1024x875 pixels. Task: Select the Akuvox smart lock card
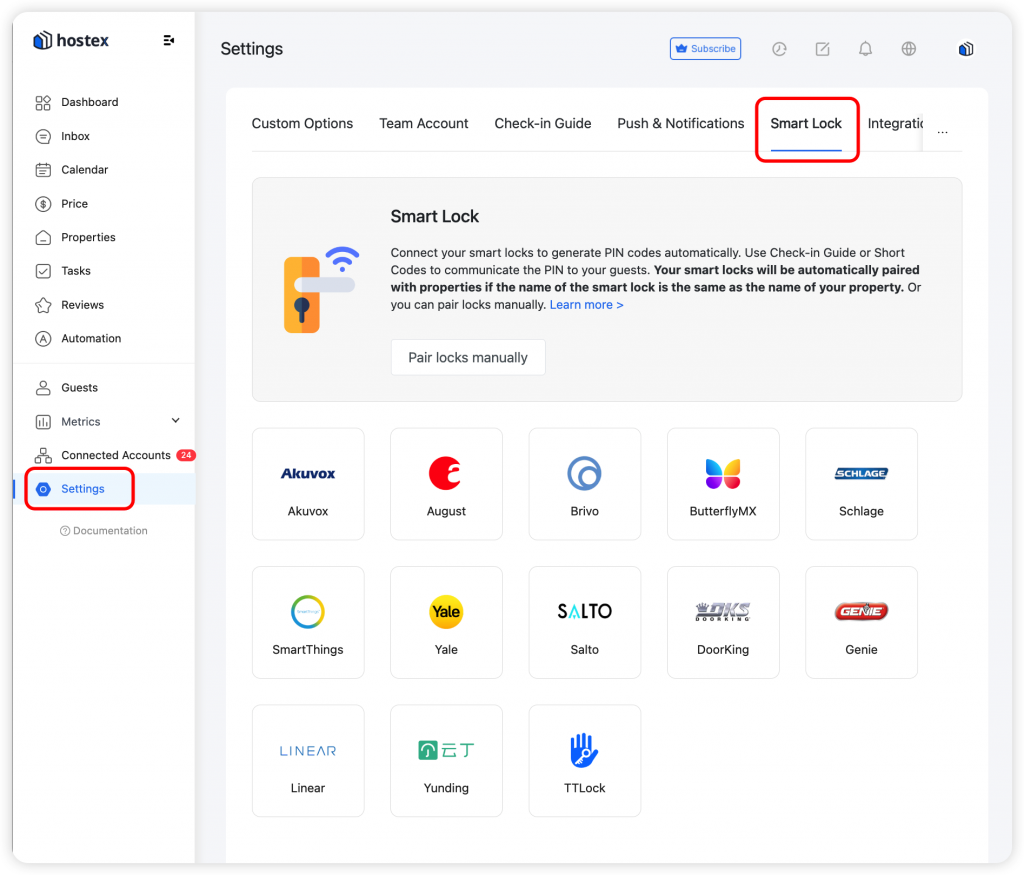tap(308, 484)
